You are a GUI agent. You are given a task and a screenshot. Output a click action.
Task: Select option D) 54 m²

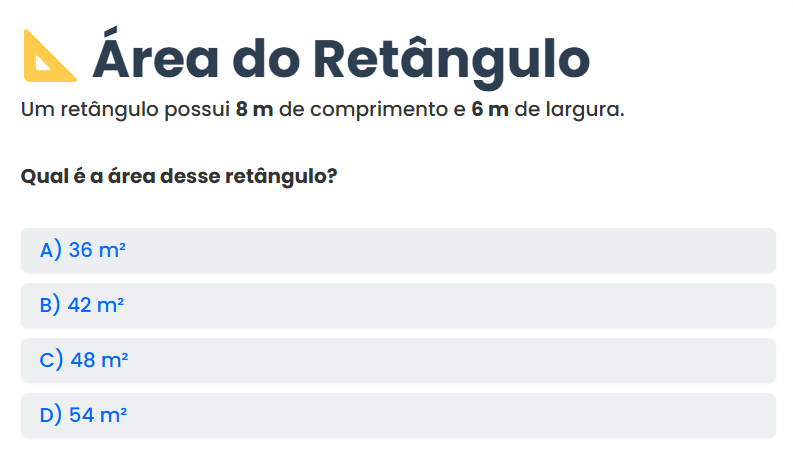[x=397, y=414]
